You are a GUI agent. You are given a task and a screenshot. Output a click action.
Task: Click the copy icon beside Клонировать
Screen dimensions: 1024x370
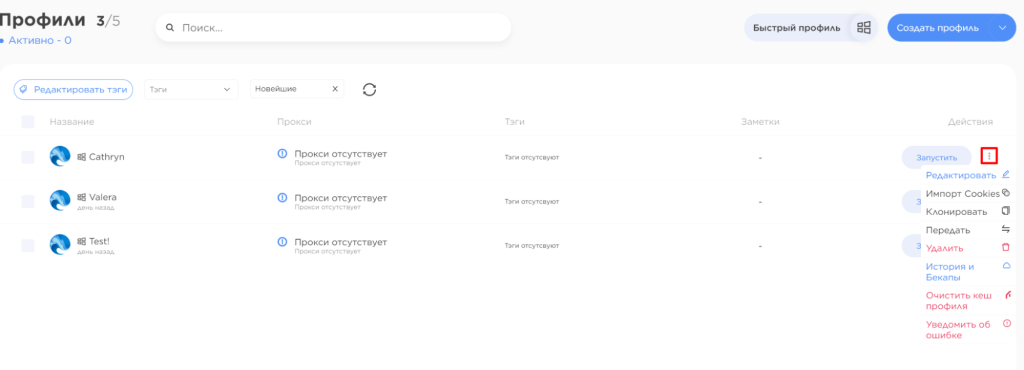point(1006,211)
